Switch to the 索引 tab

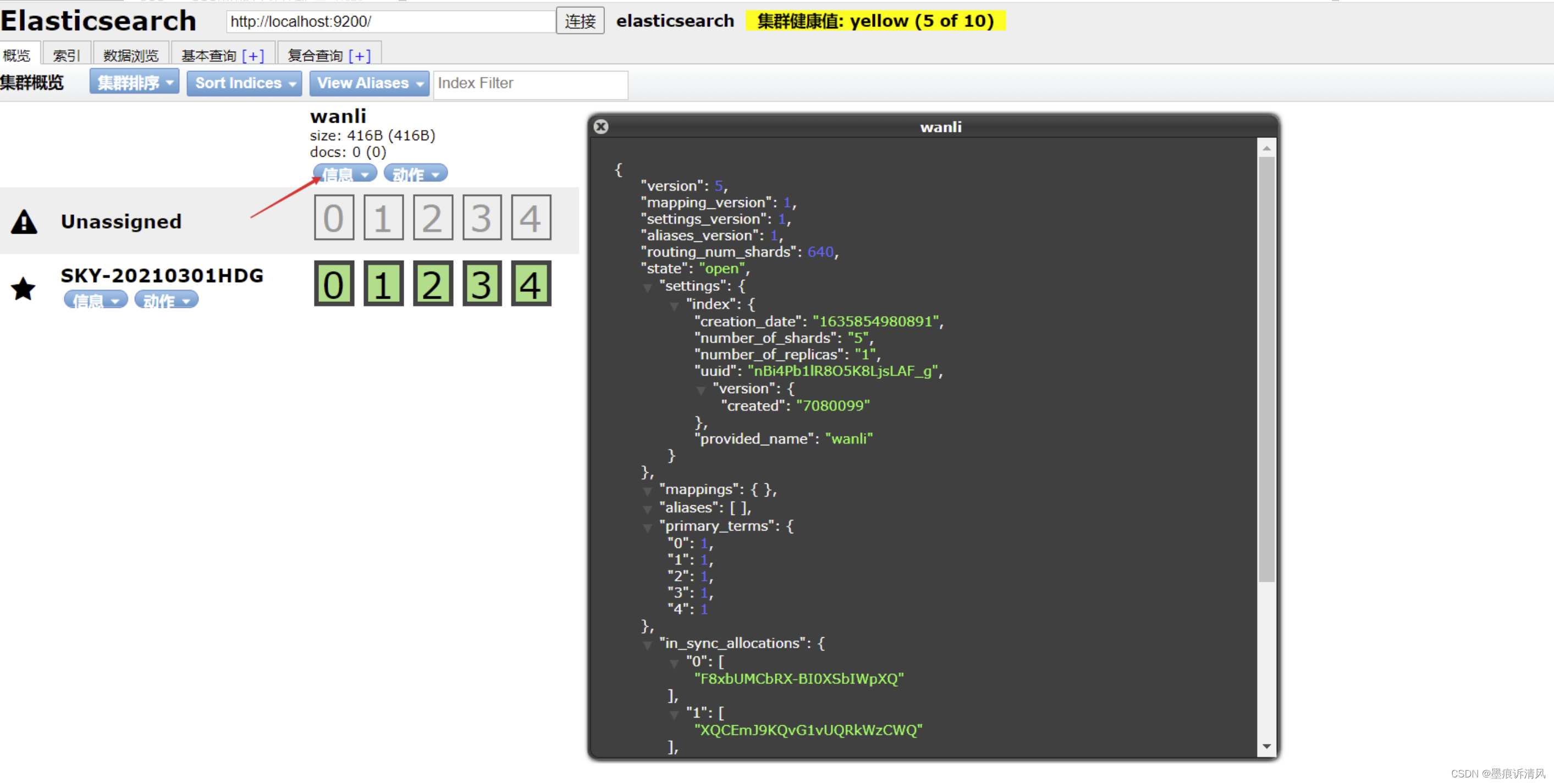[x=67, y=55]
